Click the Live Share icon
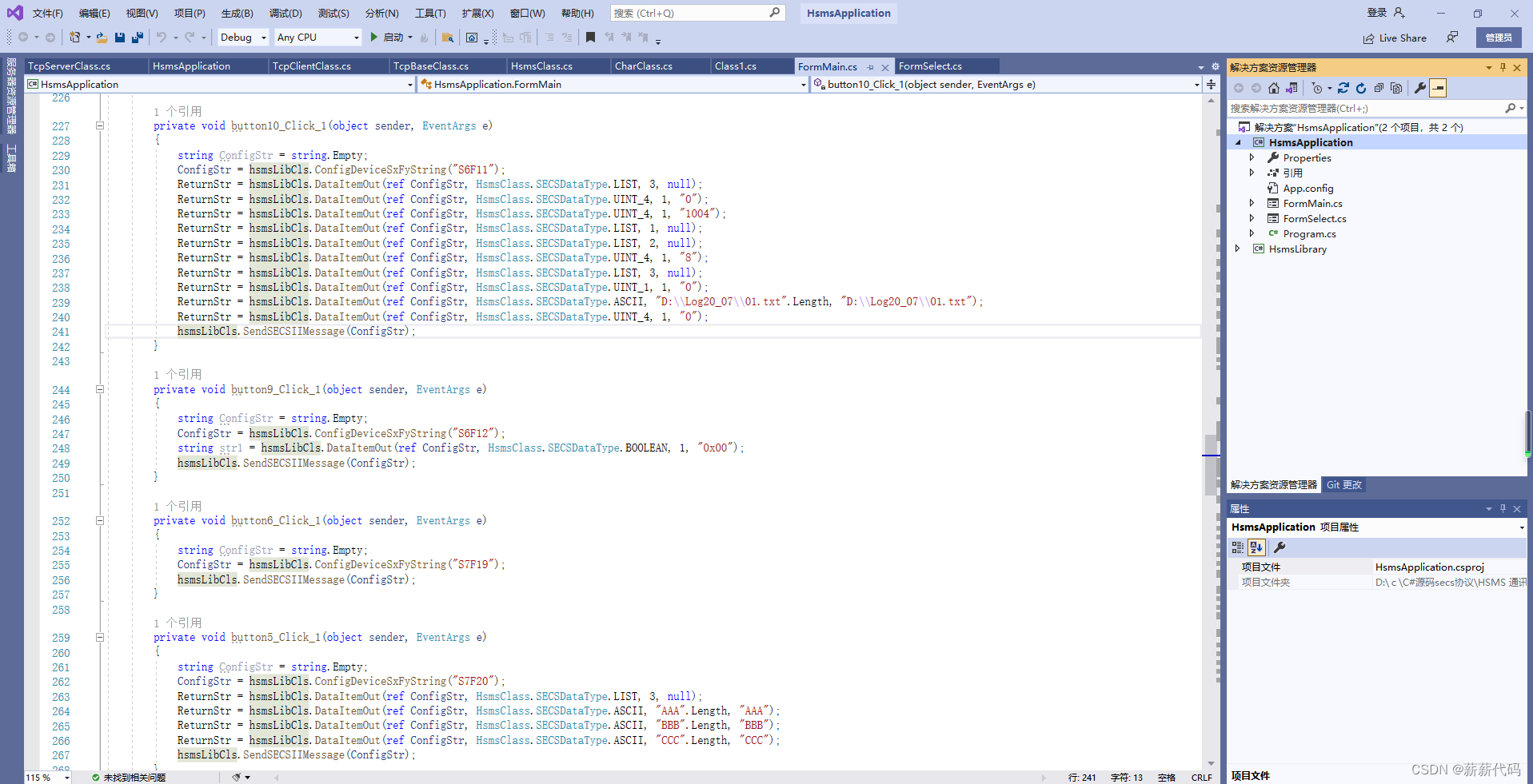1533x784 pixels. (1369, 38)
